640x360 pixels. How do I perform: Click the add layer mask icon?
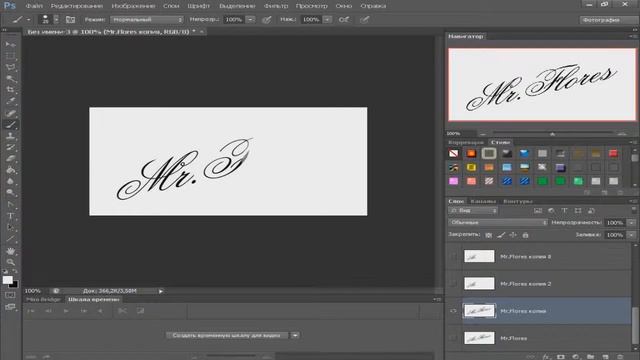[x=561, y=357]
